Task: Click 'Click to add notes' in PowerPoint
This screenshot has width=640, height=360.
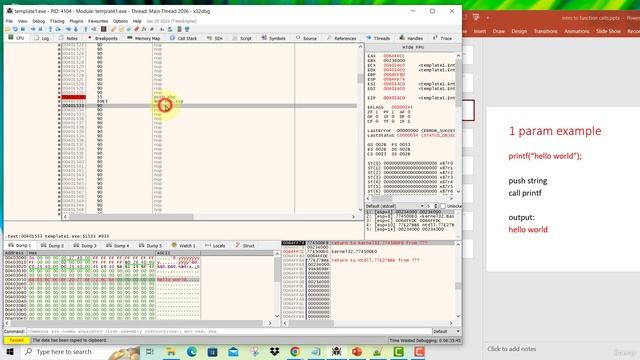Action: pos(511,349)
